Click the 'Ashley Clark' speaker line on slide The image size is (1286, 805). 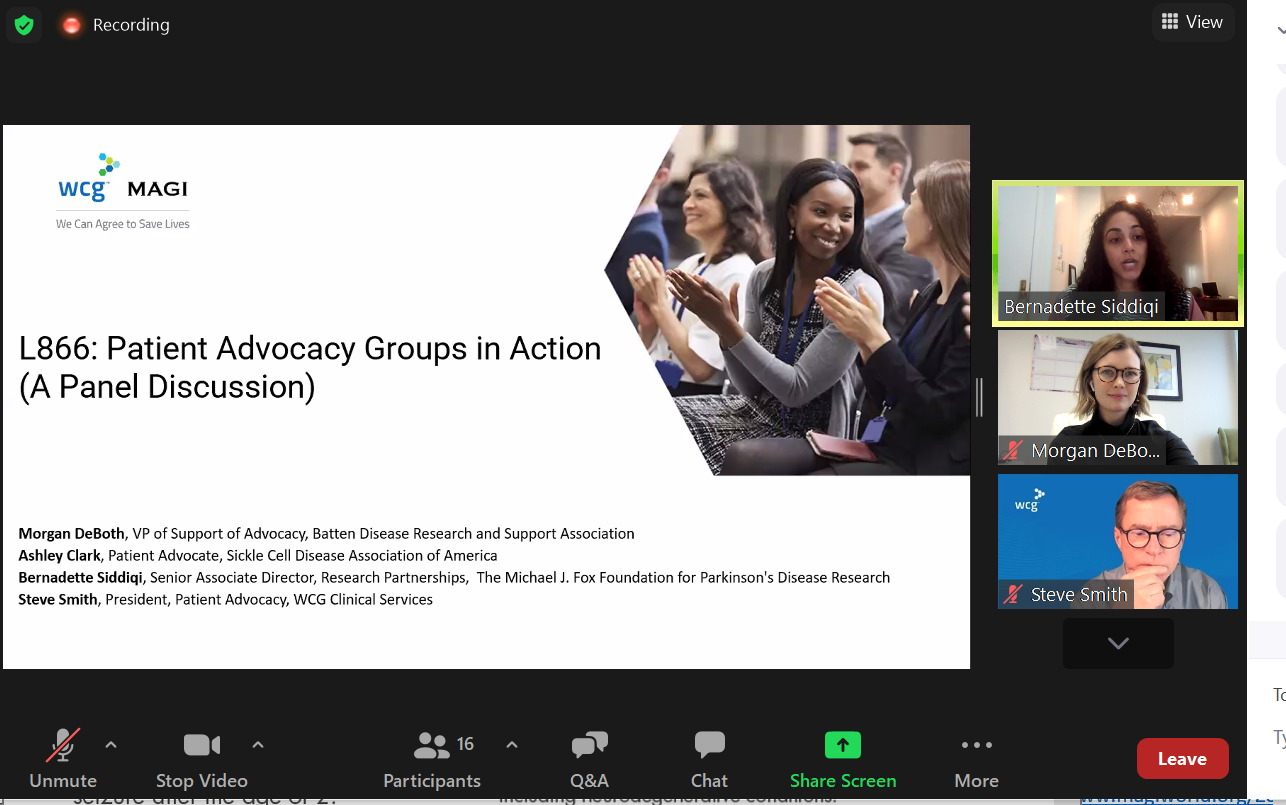257,555
